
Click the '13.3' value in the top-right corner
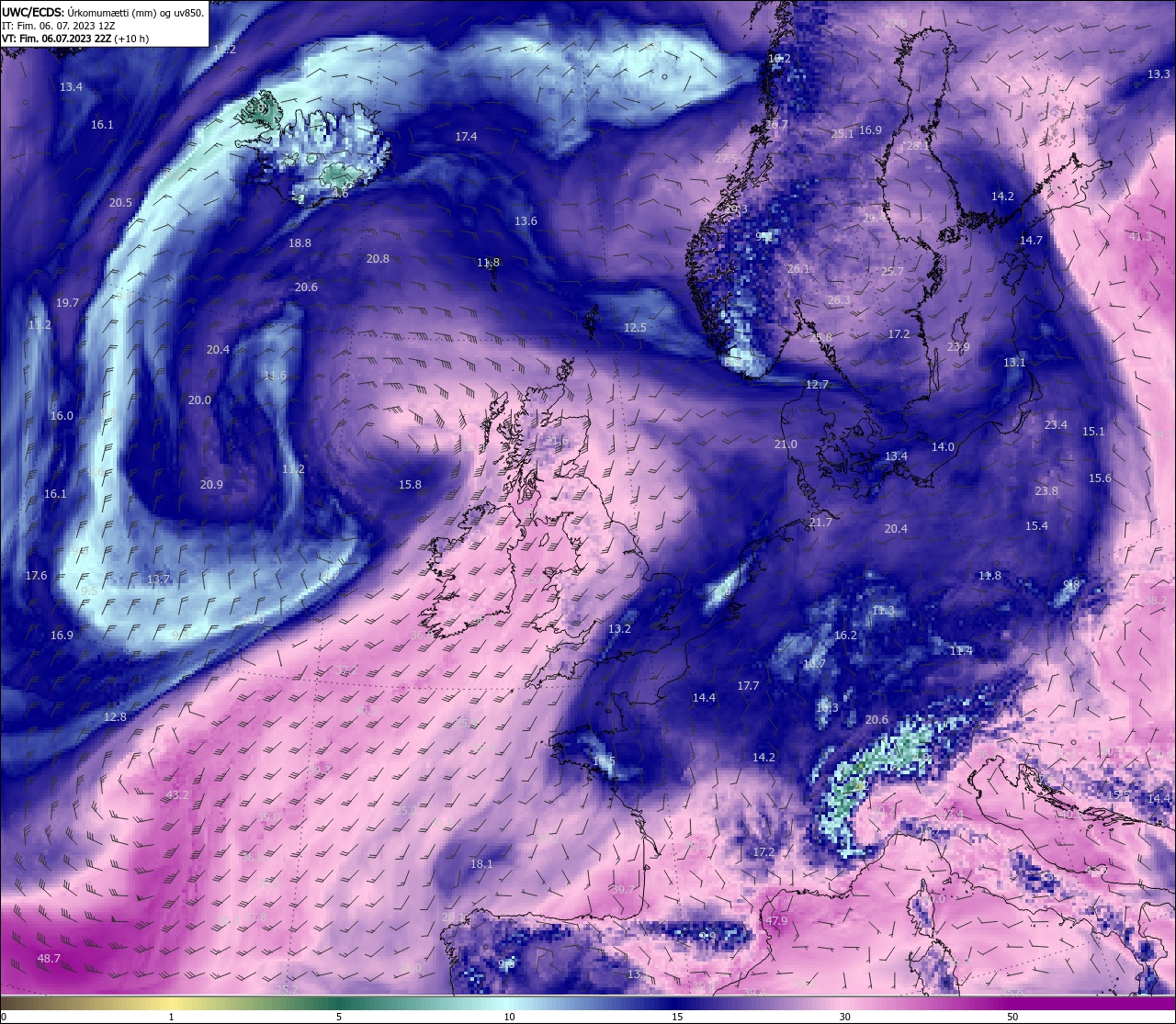point(1159,74)
